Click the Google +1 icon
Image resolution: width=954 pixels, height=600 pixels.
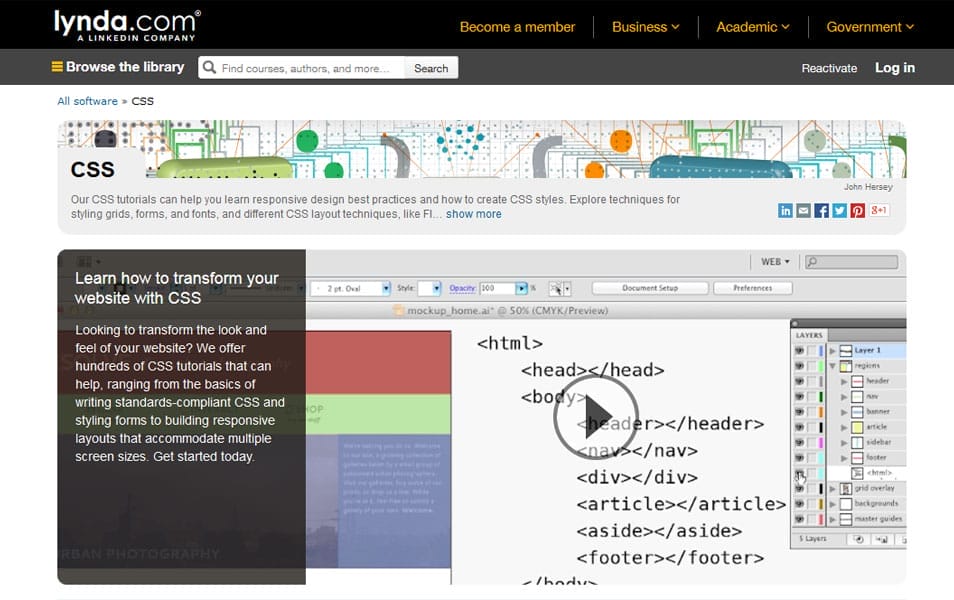(x=879, y=210)
